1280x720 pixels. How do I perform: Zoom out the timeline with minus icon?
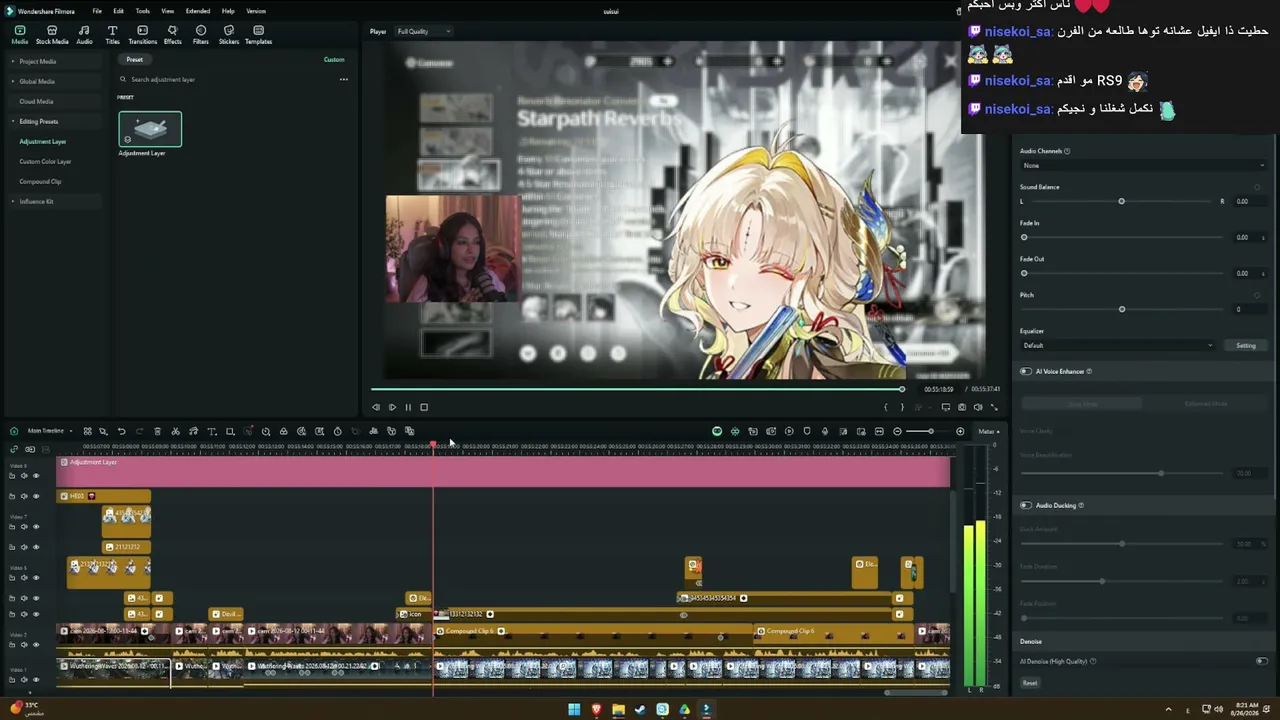897,431
